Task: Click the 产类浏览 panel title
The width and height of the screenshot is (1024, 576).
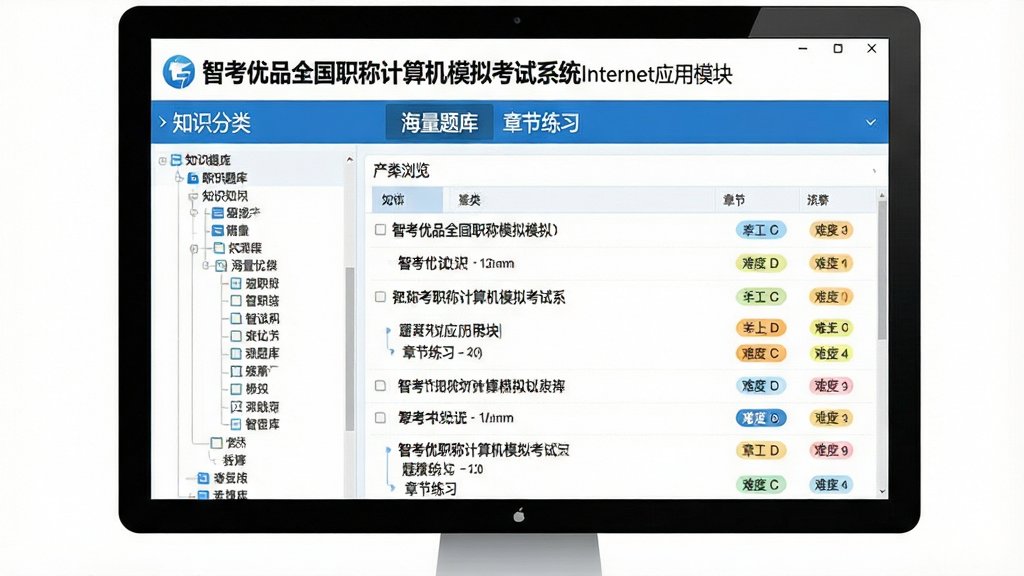Action: [401, 171]
